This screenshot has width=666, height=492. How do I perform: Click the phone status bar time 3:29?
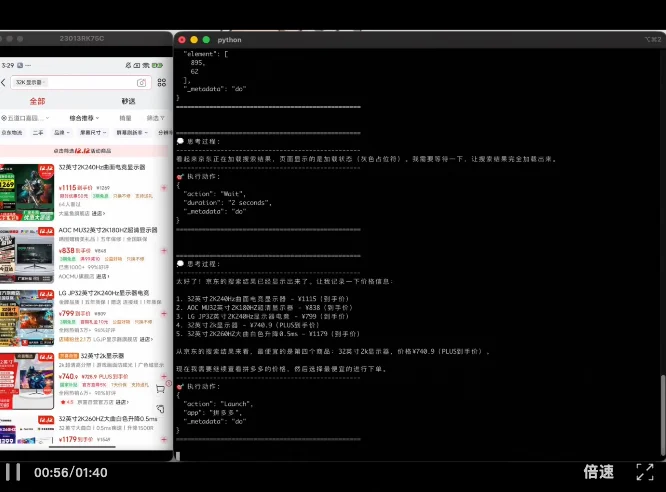tap(8, 65)
